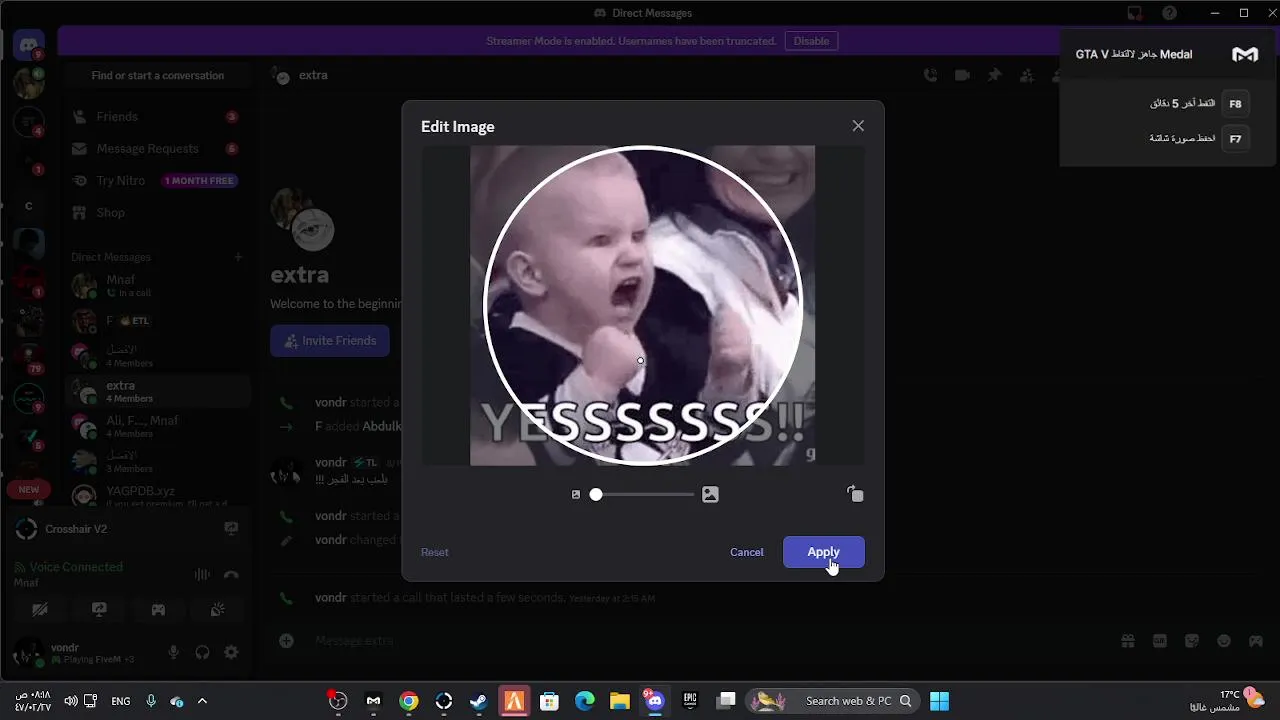Open the gift Nitro icon
This screenshot has height=720, width=1280.
(x=1128, y=640)
